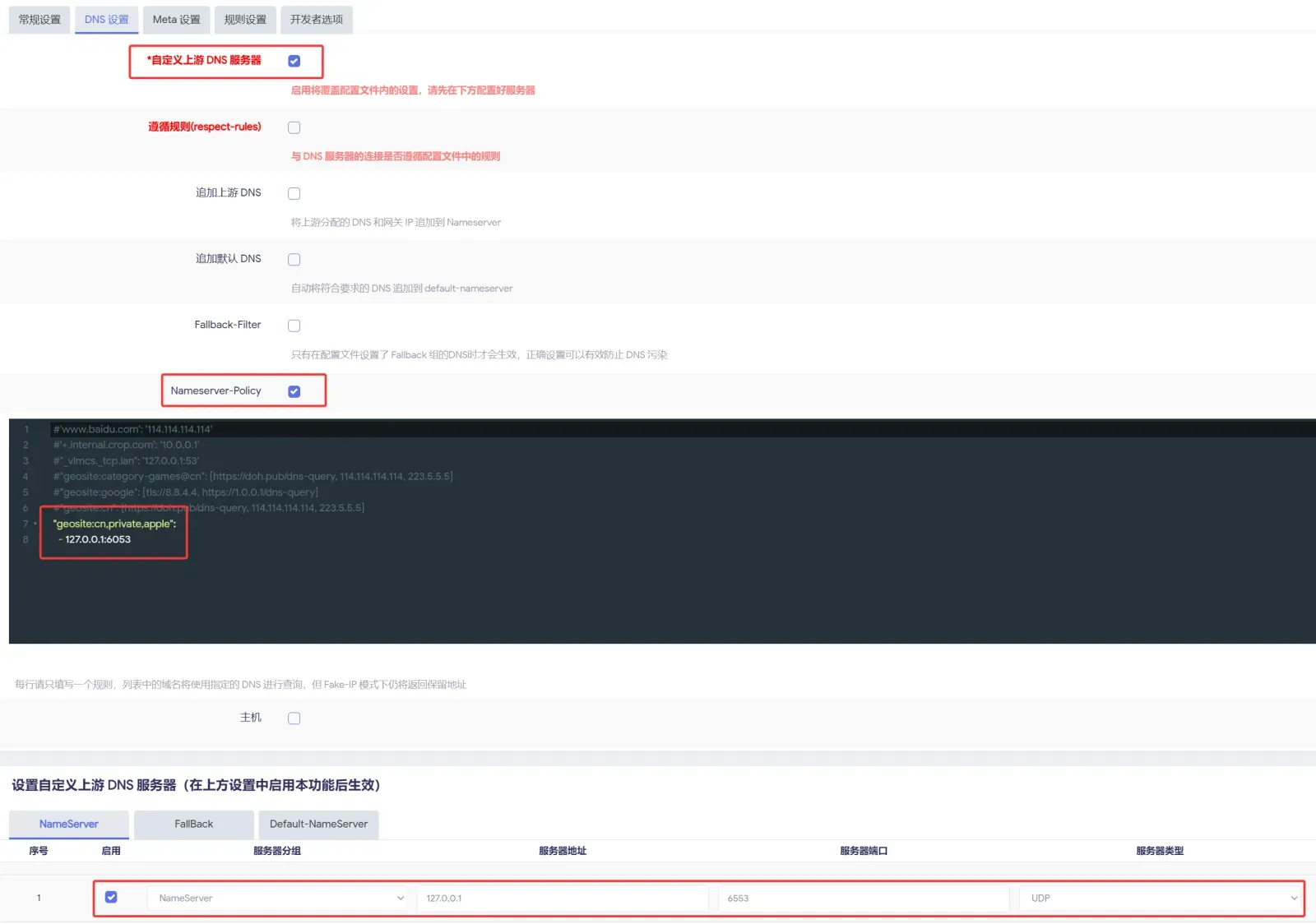Expand the NameServer server group dropdown
The width and height of the screenshot is (1316, 924).
pos(279,898)
